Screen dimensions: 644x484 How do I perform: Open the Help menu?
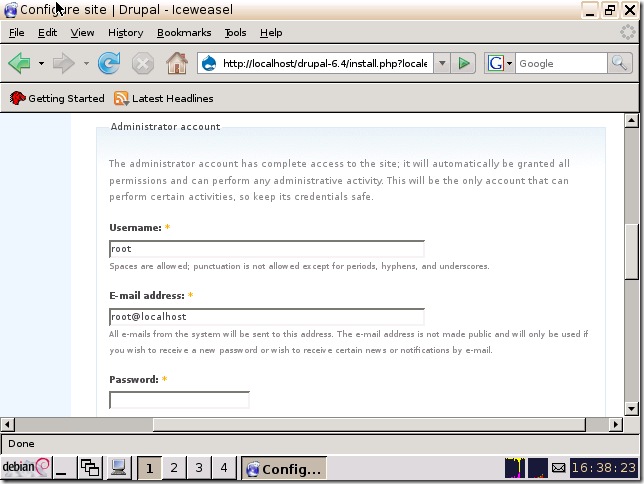click(271, 32)
